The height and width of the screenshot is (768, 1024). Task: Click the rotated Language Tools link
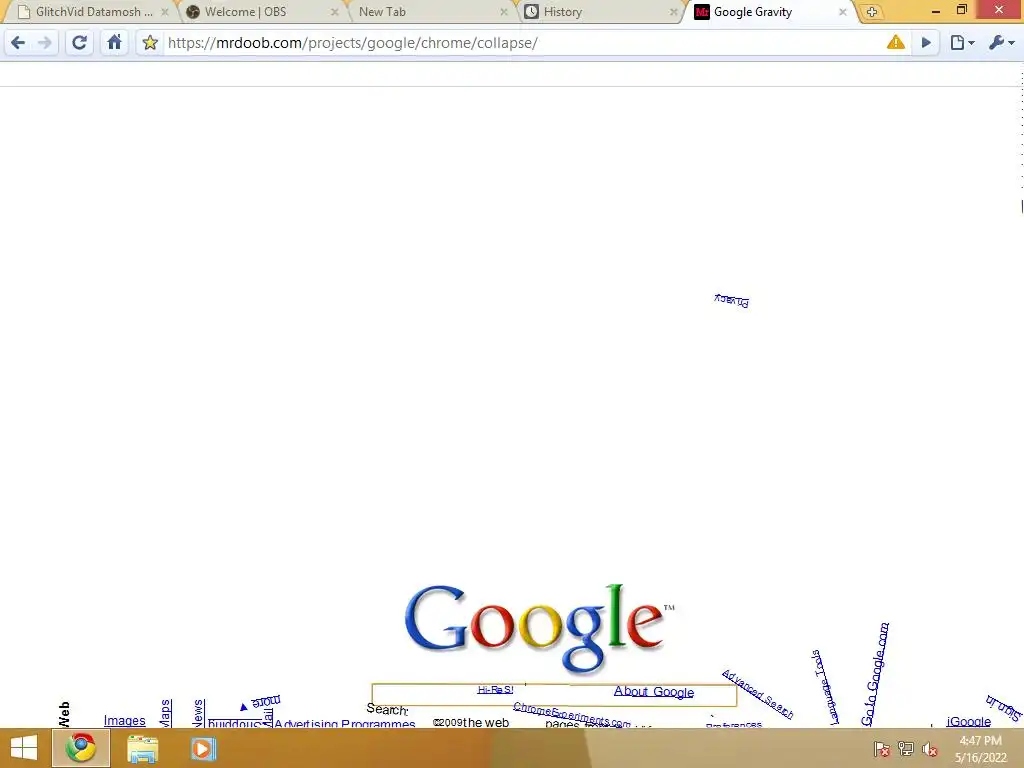825,687
